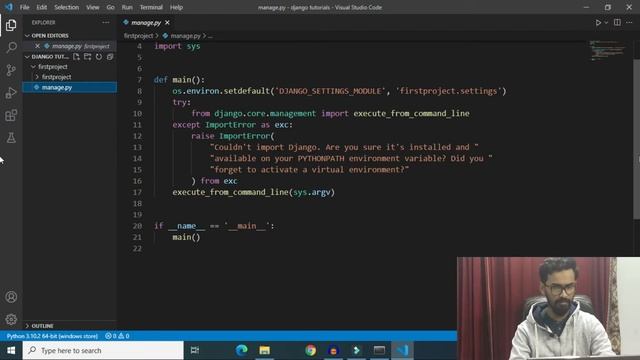Collapse the top firstproject folder
The image size is (640, 360).
click(33, 67)
